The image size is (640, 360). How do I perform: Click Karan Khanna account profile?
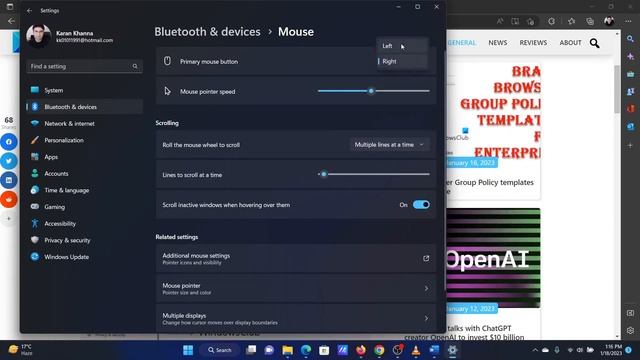(x=70, y=36)
